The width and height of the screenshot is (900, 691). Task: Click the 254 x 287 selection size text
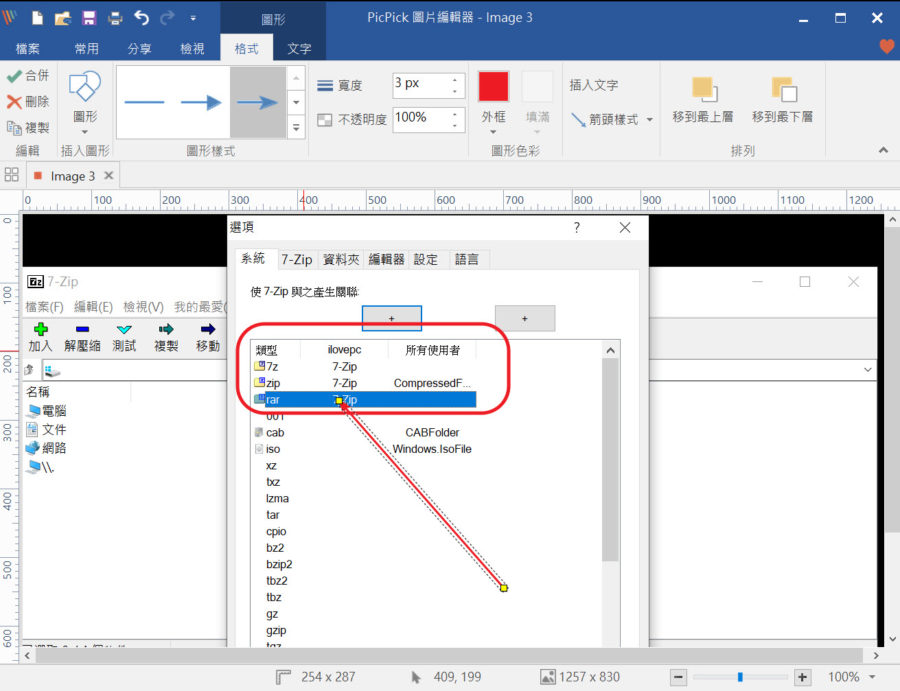pyautogui.click(x=328, y=677)
